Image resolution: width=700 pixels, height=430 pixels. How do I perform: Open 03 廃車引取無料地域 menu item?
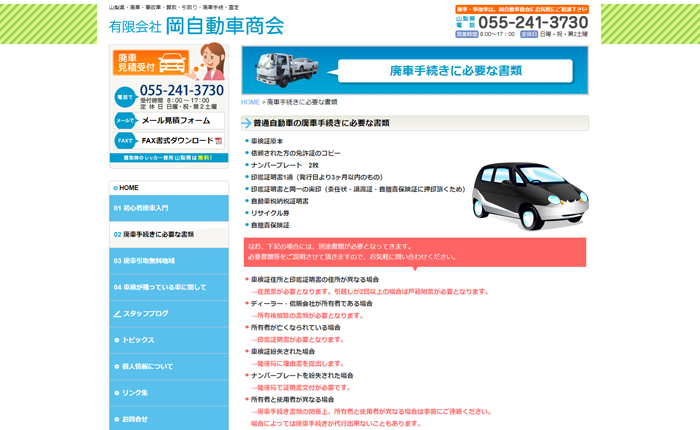tap(169, 261)
